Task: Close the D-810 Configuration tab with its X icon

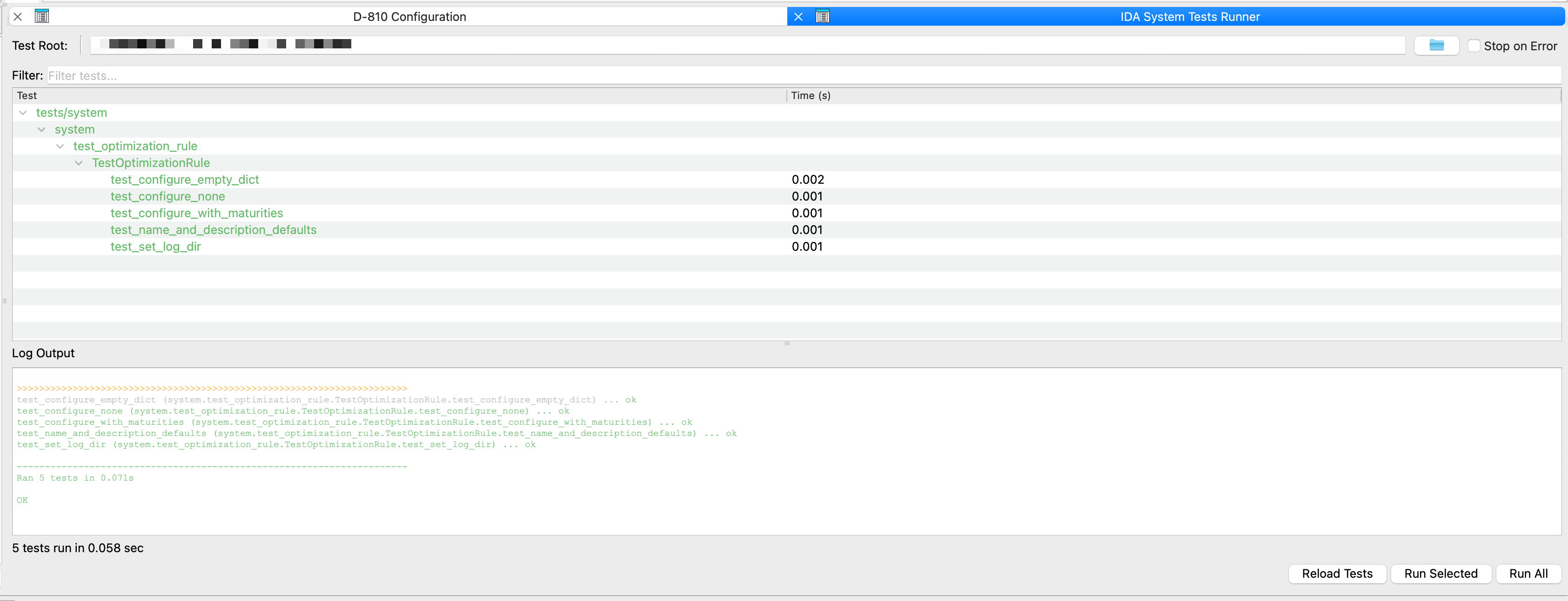Action: click(18, 16)
